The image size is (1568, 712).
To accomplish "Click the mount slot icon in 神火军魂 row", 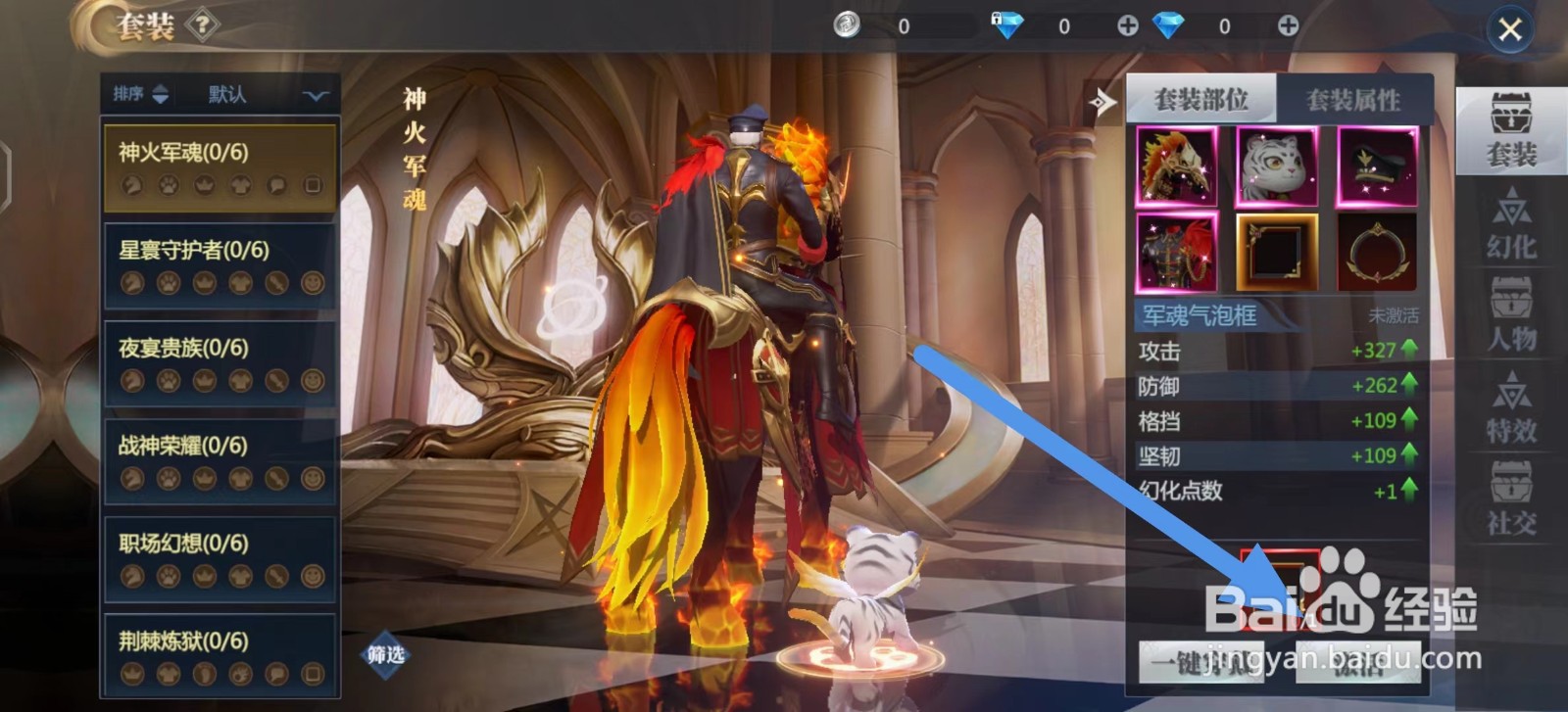I will (132, 184).
